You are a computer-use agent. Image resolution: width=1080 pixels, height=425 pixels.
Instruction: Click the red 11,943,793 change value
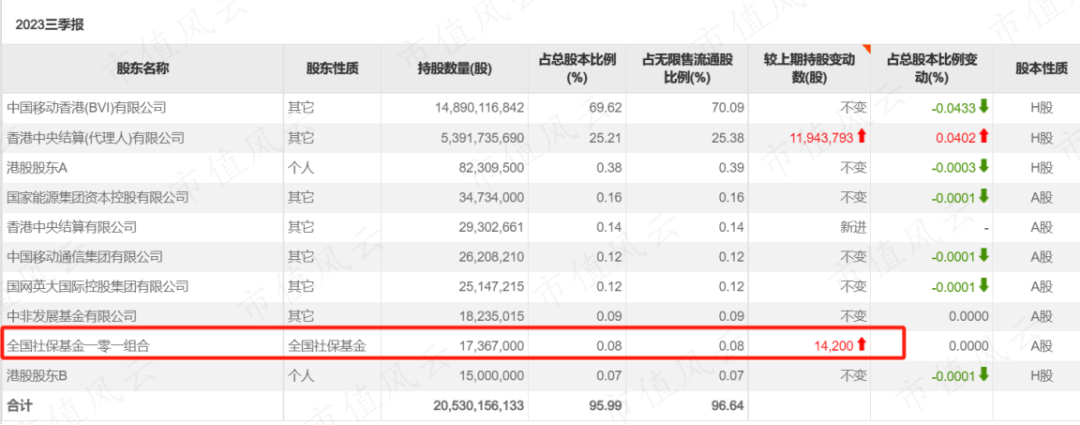[822, 138]
